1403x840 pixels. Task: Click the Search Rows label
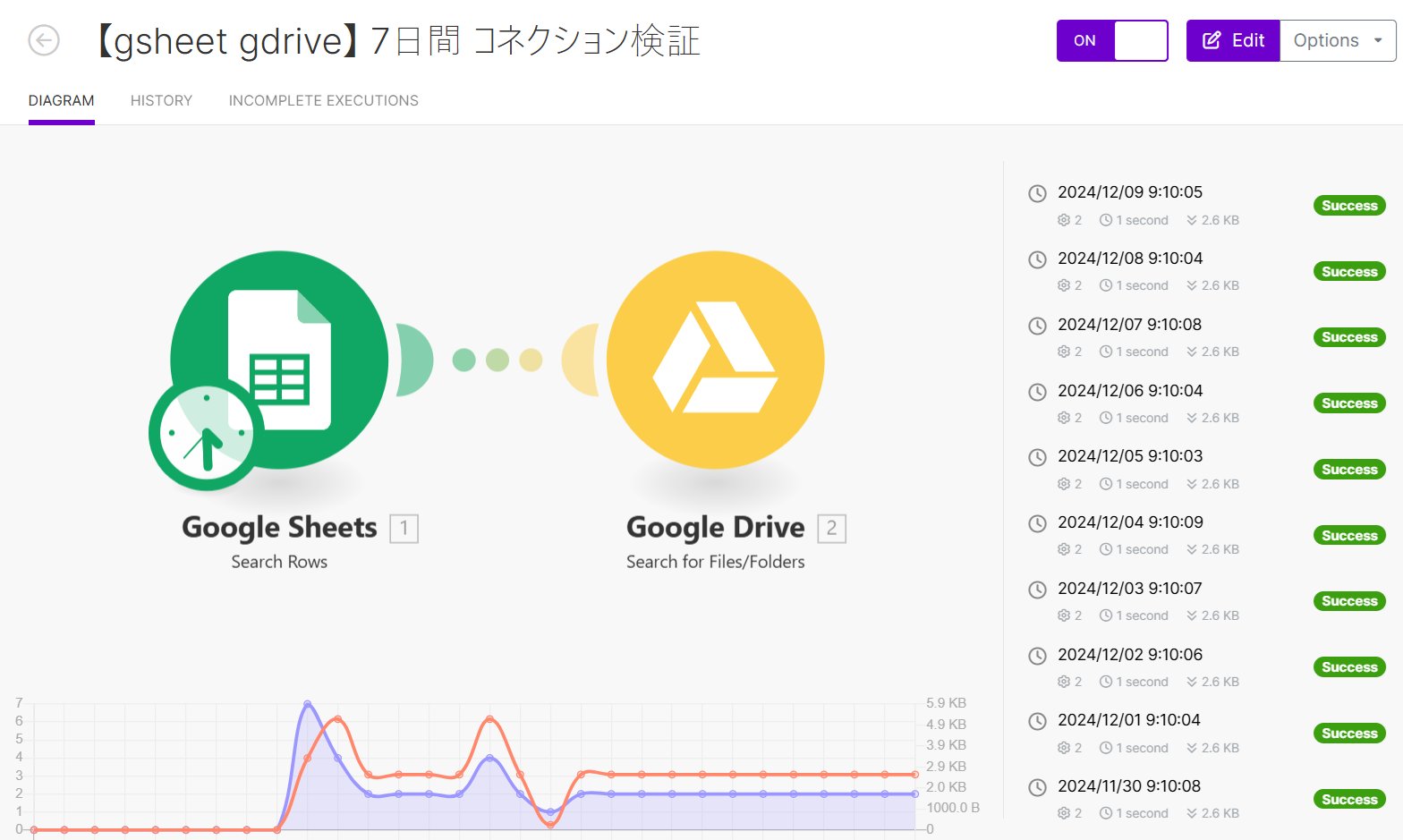(x=279, y=562)
